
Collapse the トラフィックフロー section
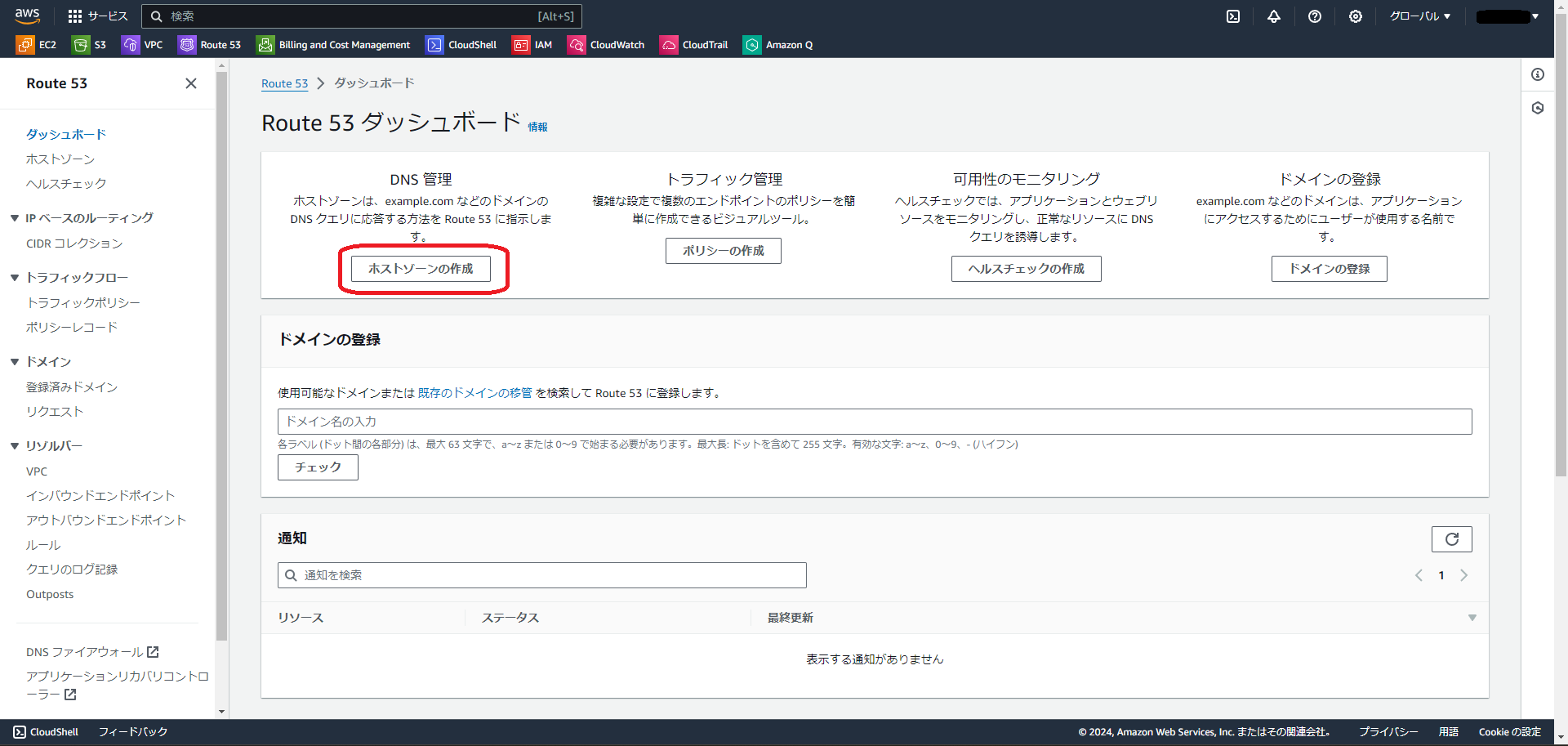(x=15, y=278)
